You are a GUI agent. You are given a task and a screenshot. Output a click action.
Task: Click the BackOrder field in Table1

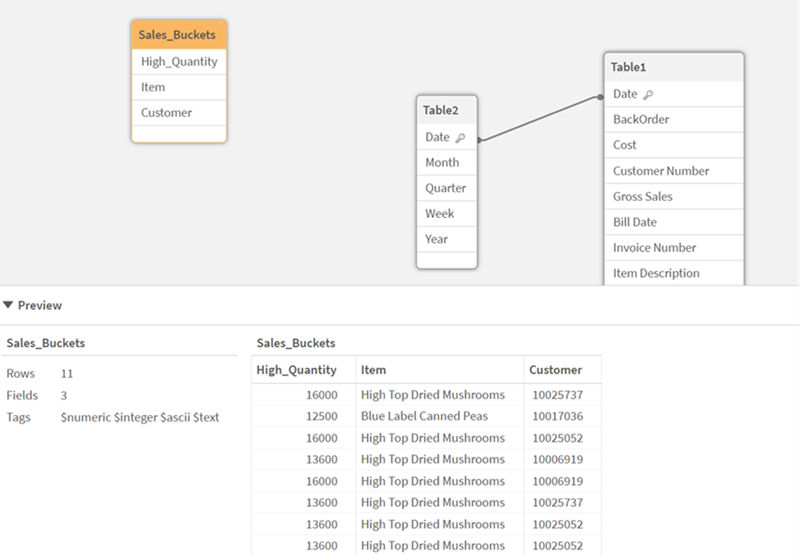coord(641,119)
